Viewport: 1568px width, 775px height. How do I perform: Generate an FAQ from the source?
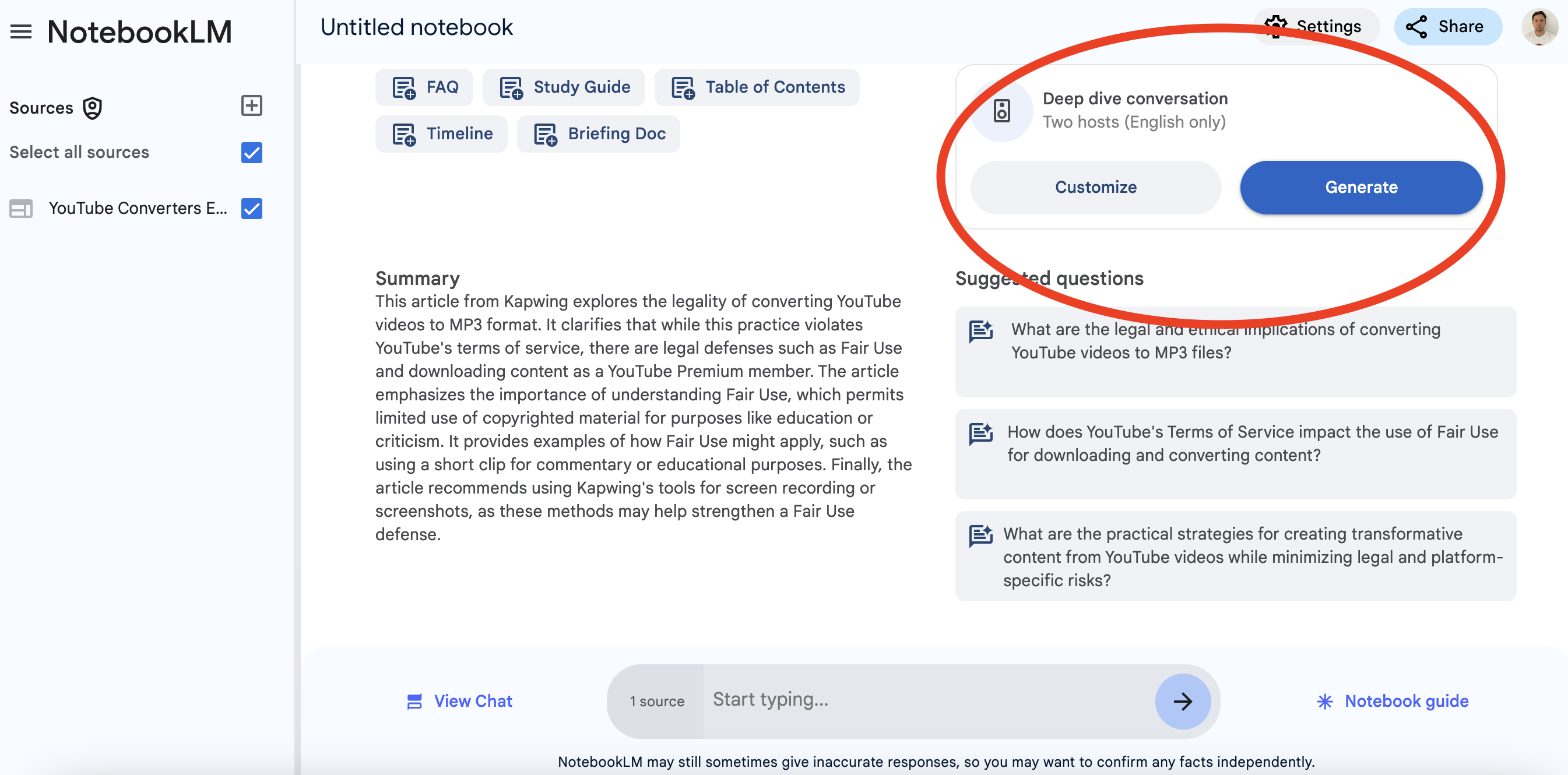click(424, 87)
